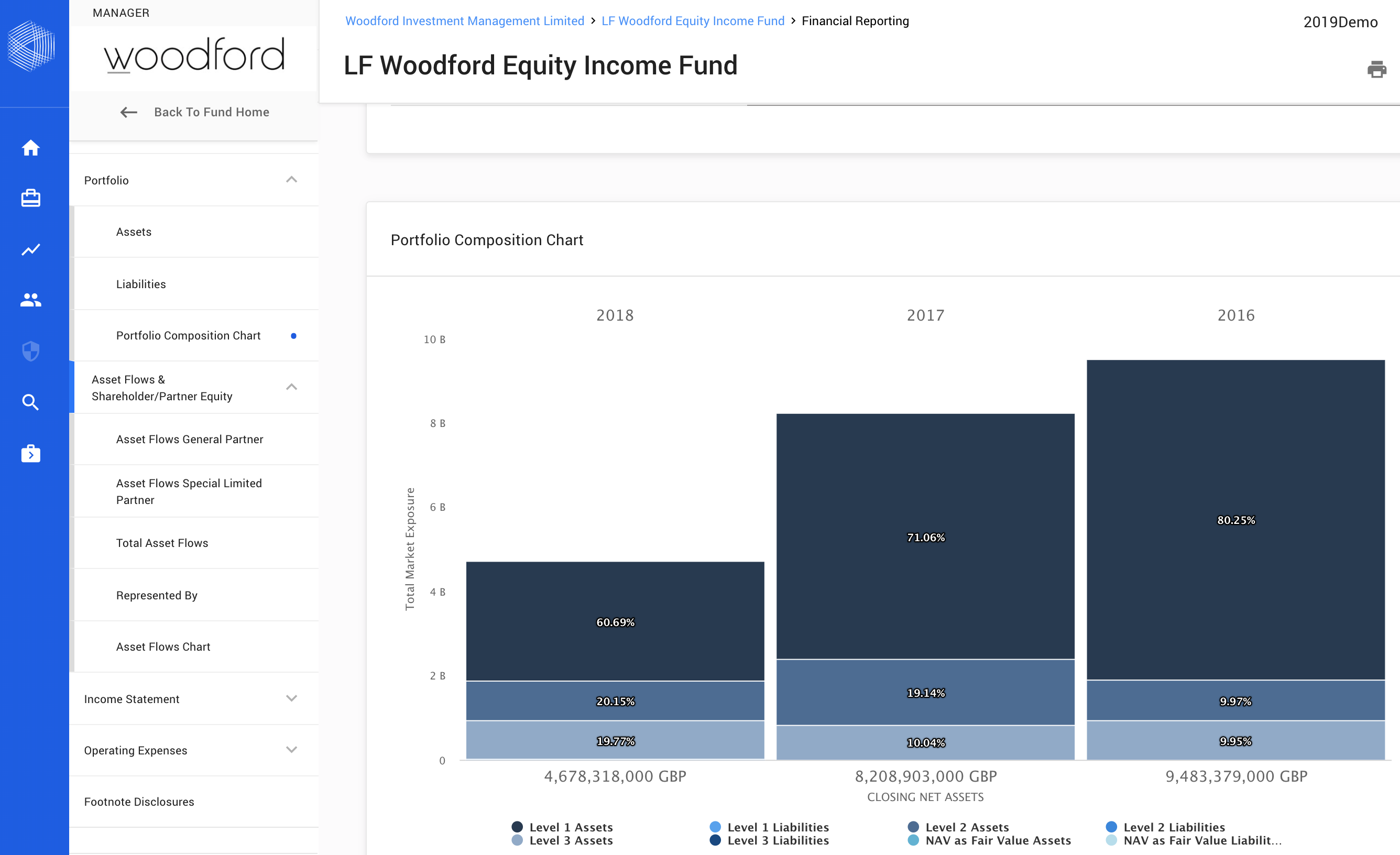Select Total Asset Flows
The height and width of the screenshot is (855, 1400).
(196, 543)
